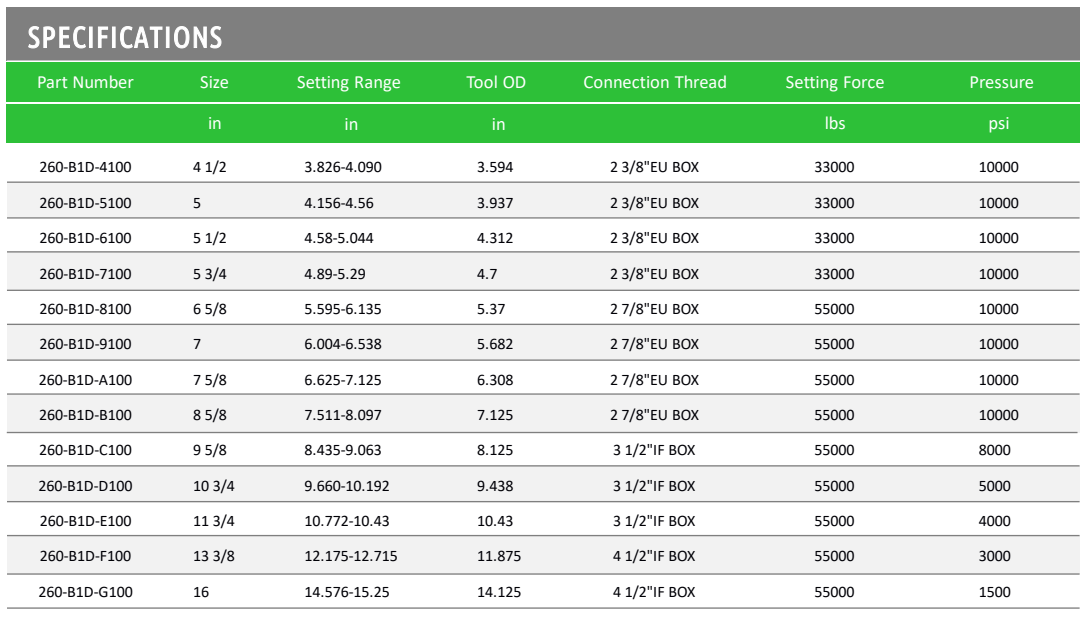
Task: Select the Setting Range column header
Action: coord(349,83)
